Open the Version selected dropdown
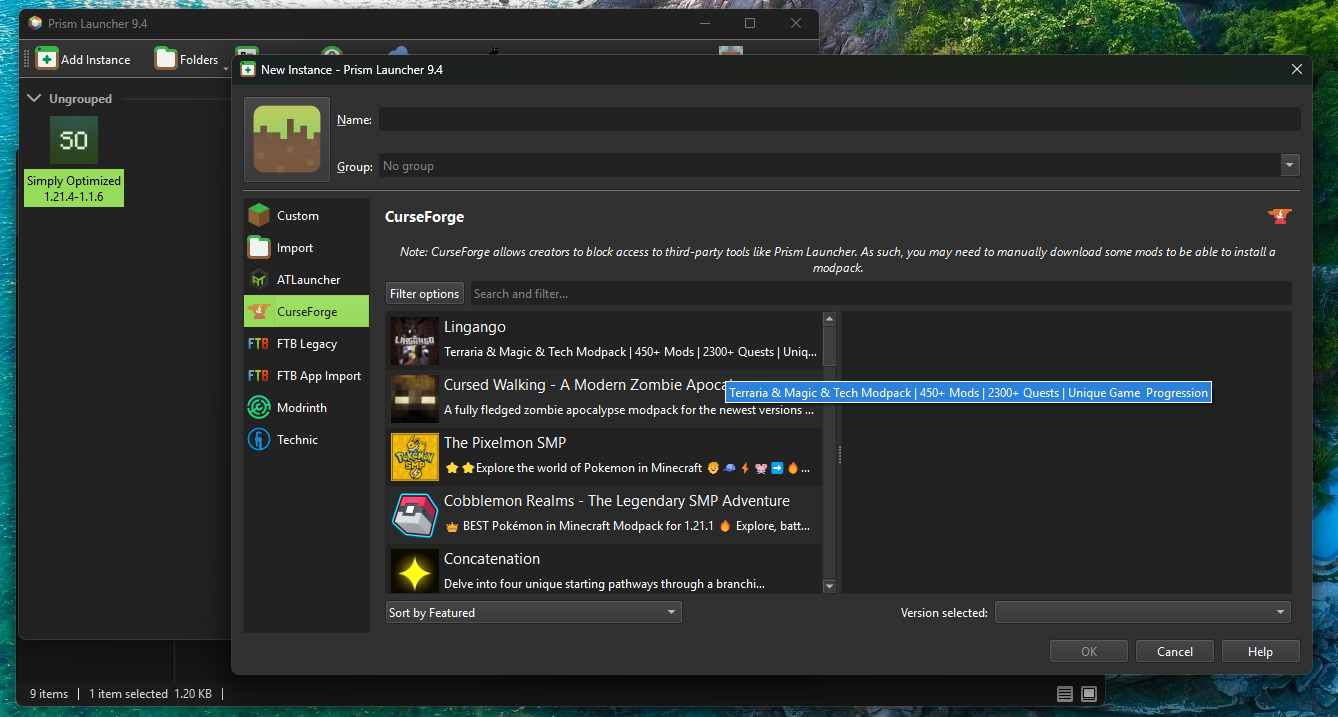The image size is (1338, 717). pos(1142,612)
